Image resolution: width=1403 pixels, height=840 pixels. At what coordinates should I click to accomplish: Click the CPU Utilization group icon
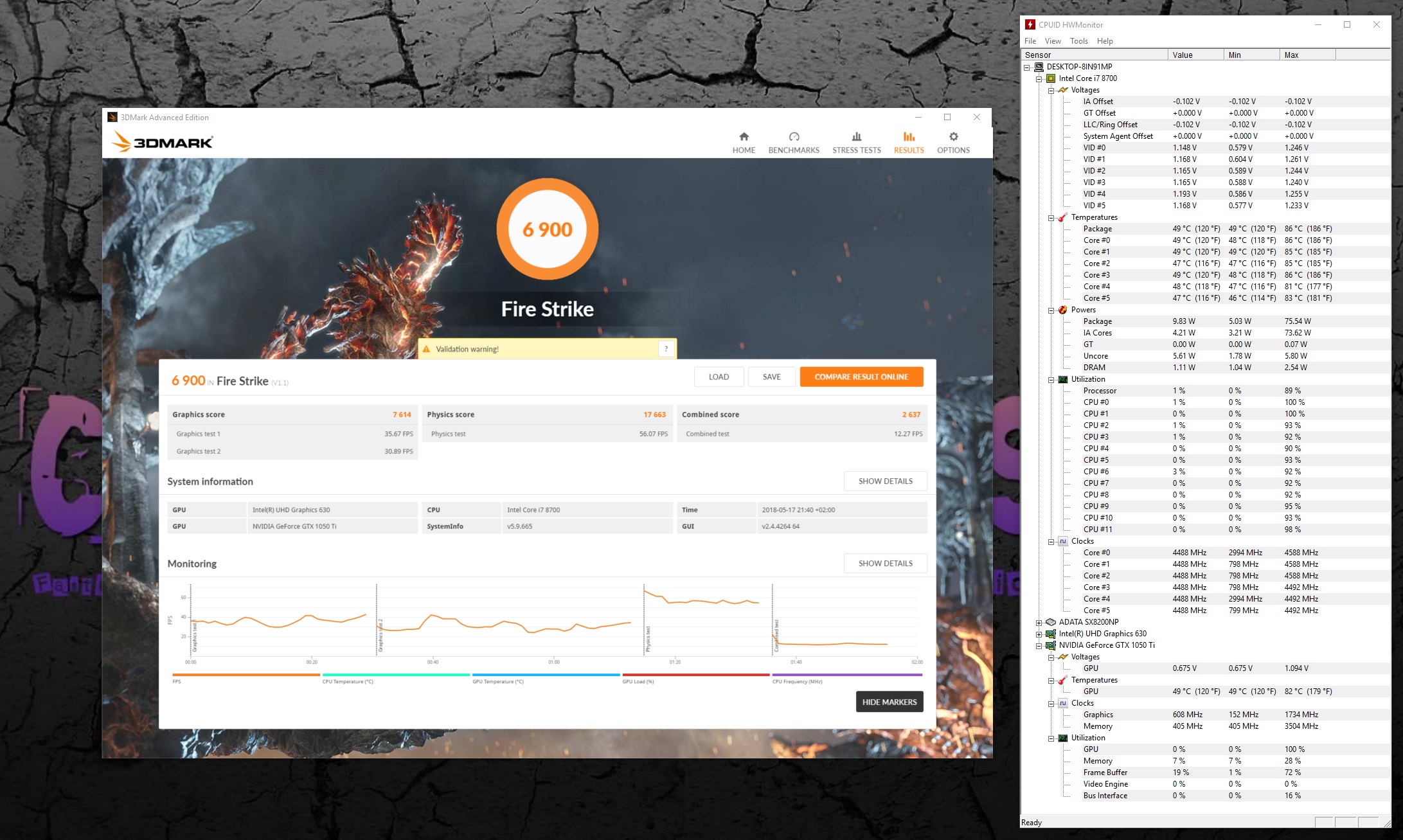click(1063, 379)
